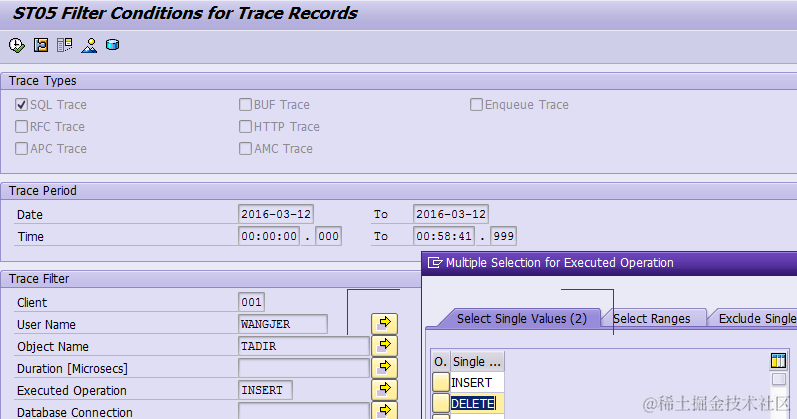Image resolution: width=797 pixels, height=419 pixels.
Task: Select the INSERT value cell in dialog
Action: [x=477, y=382]
